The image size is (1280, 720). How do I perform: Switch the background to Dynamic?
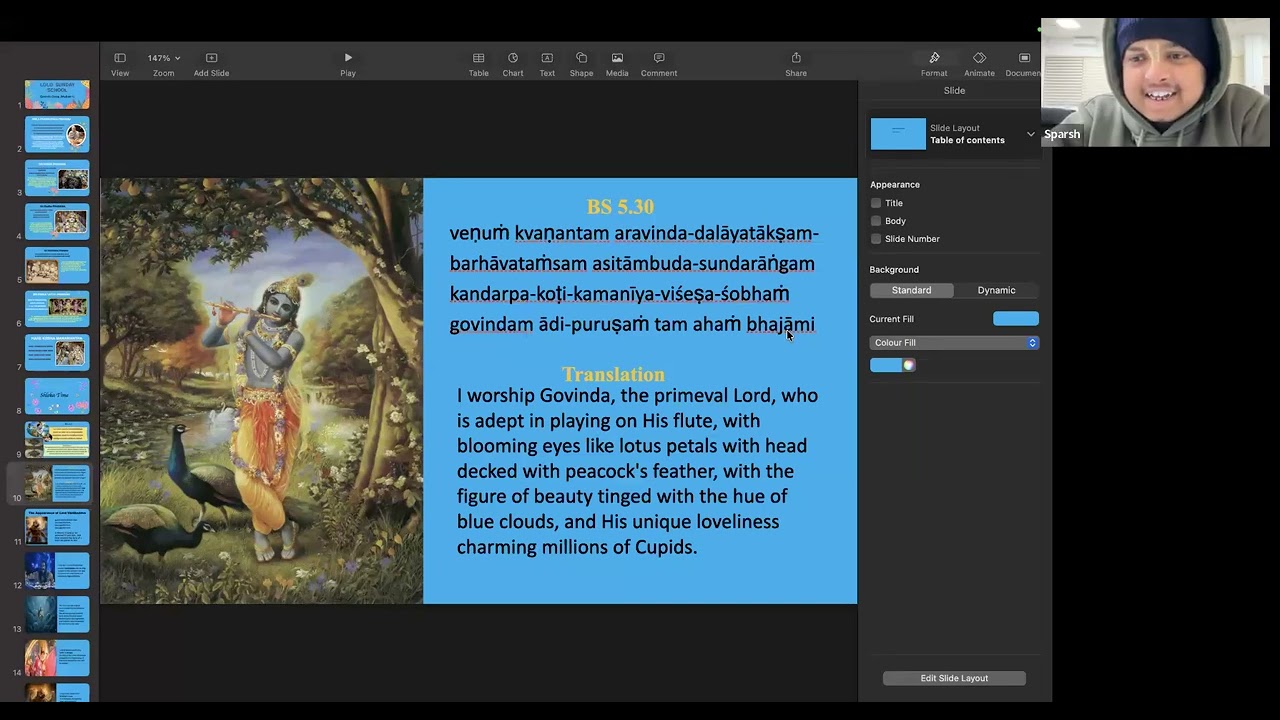(x=996, y=290)
